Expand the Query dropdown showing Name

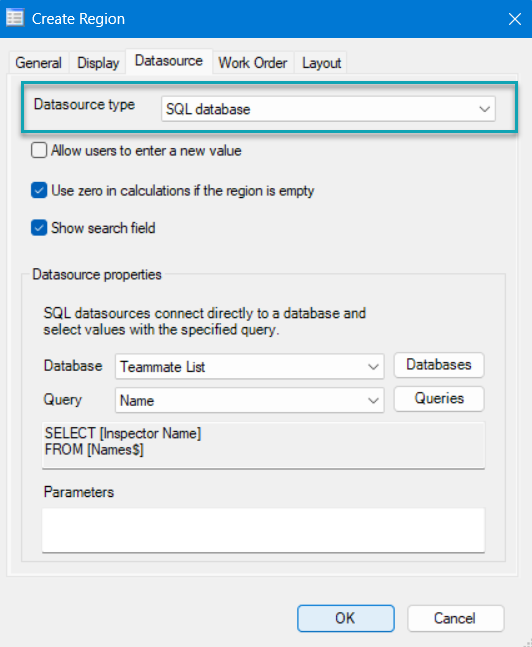[250, 400]
